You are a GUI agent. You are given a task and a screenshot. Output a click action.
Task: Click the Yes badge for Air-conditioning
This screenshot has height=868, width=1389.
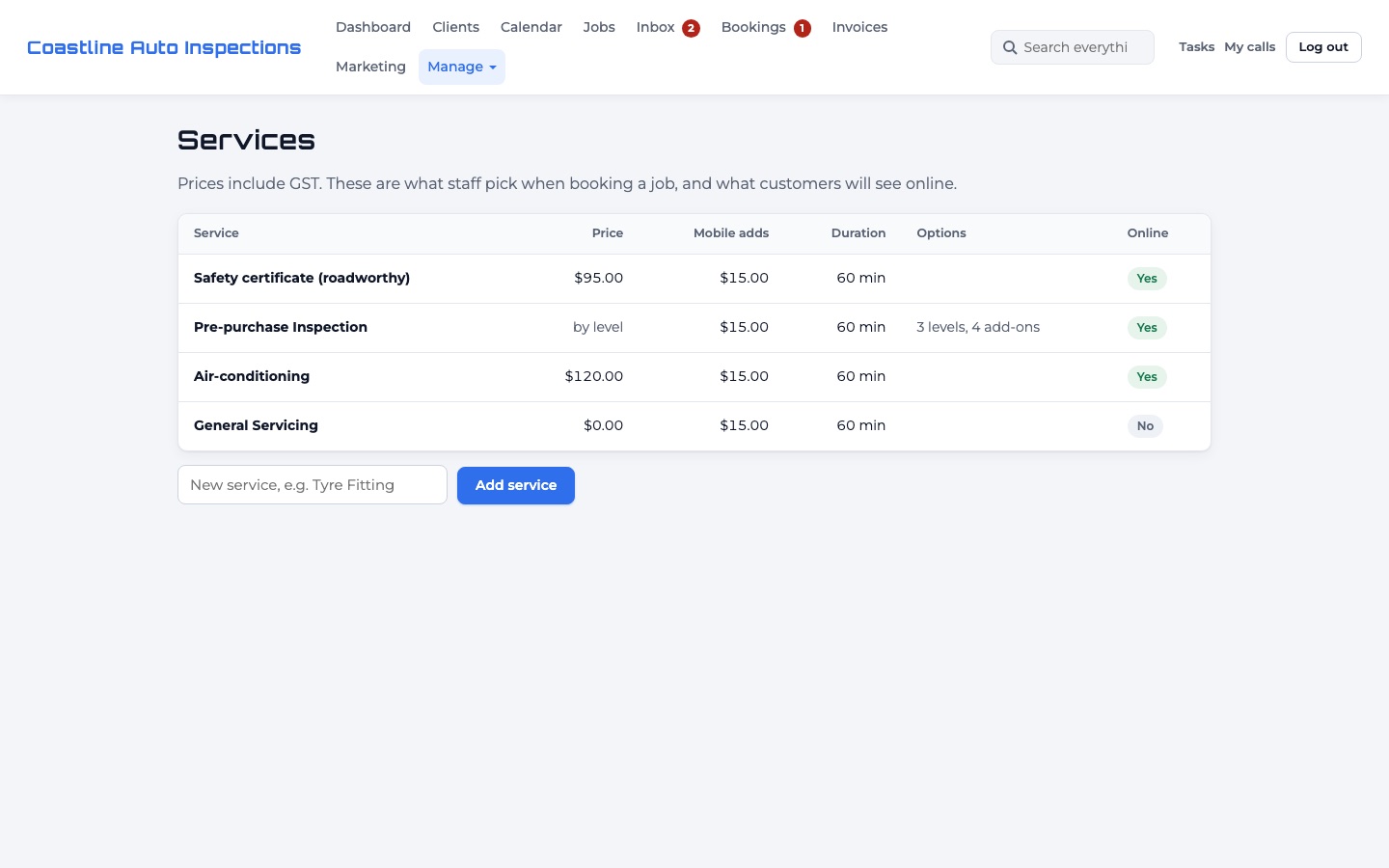pyautogui.click(x=1147, y=377)
